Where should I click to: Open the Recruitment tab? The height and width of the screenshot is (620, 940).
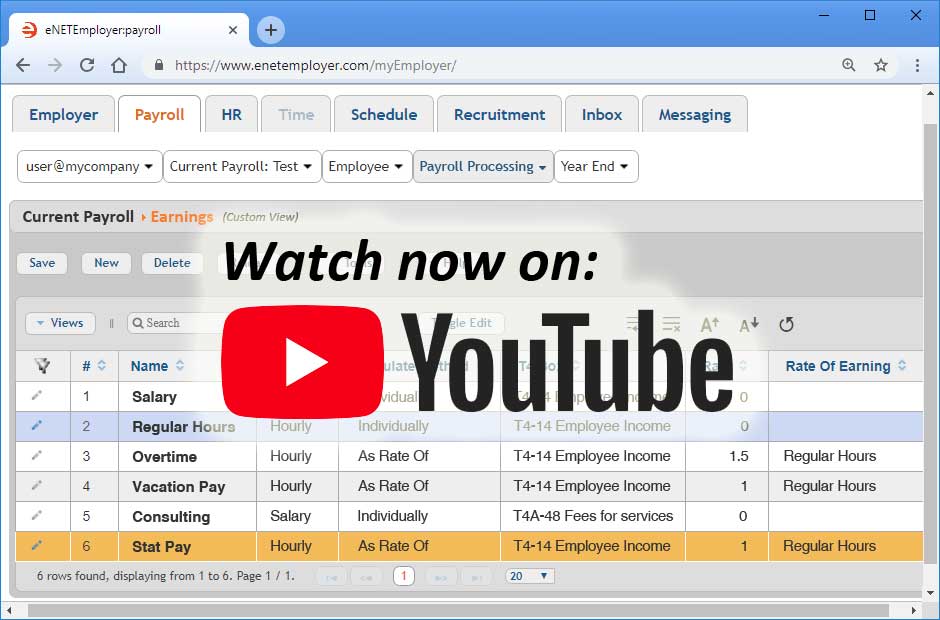499,115
